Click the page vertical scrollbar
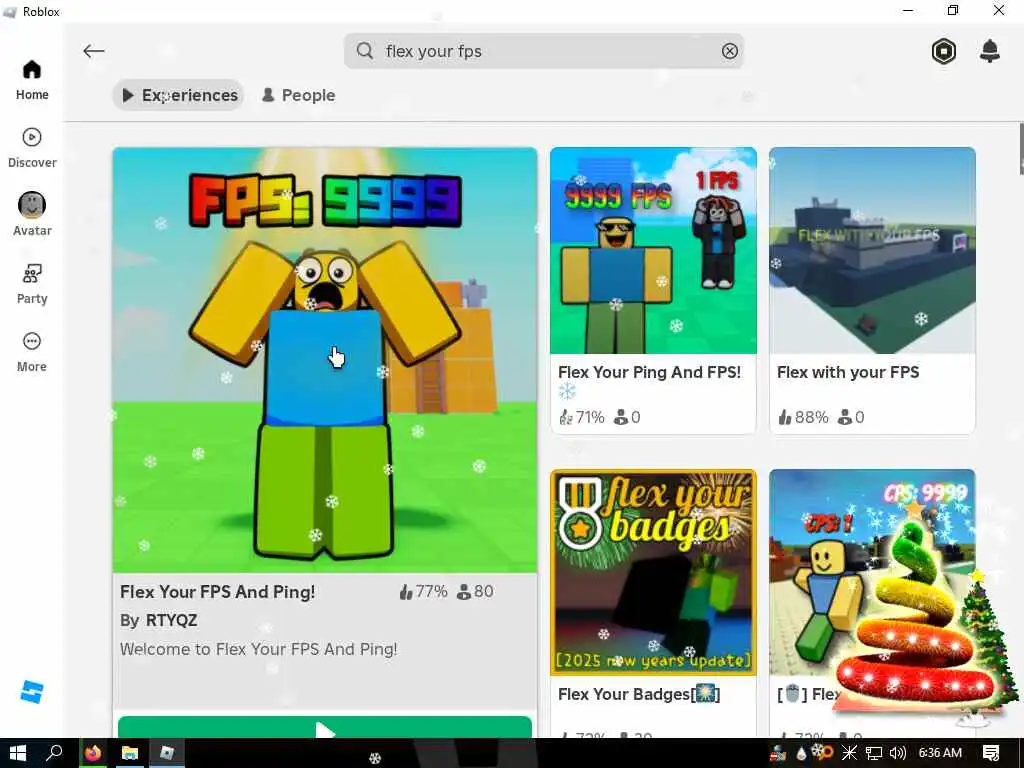Viewport: 1024px width, 768px height. [1021, 149]
